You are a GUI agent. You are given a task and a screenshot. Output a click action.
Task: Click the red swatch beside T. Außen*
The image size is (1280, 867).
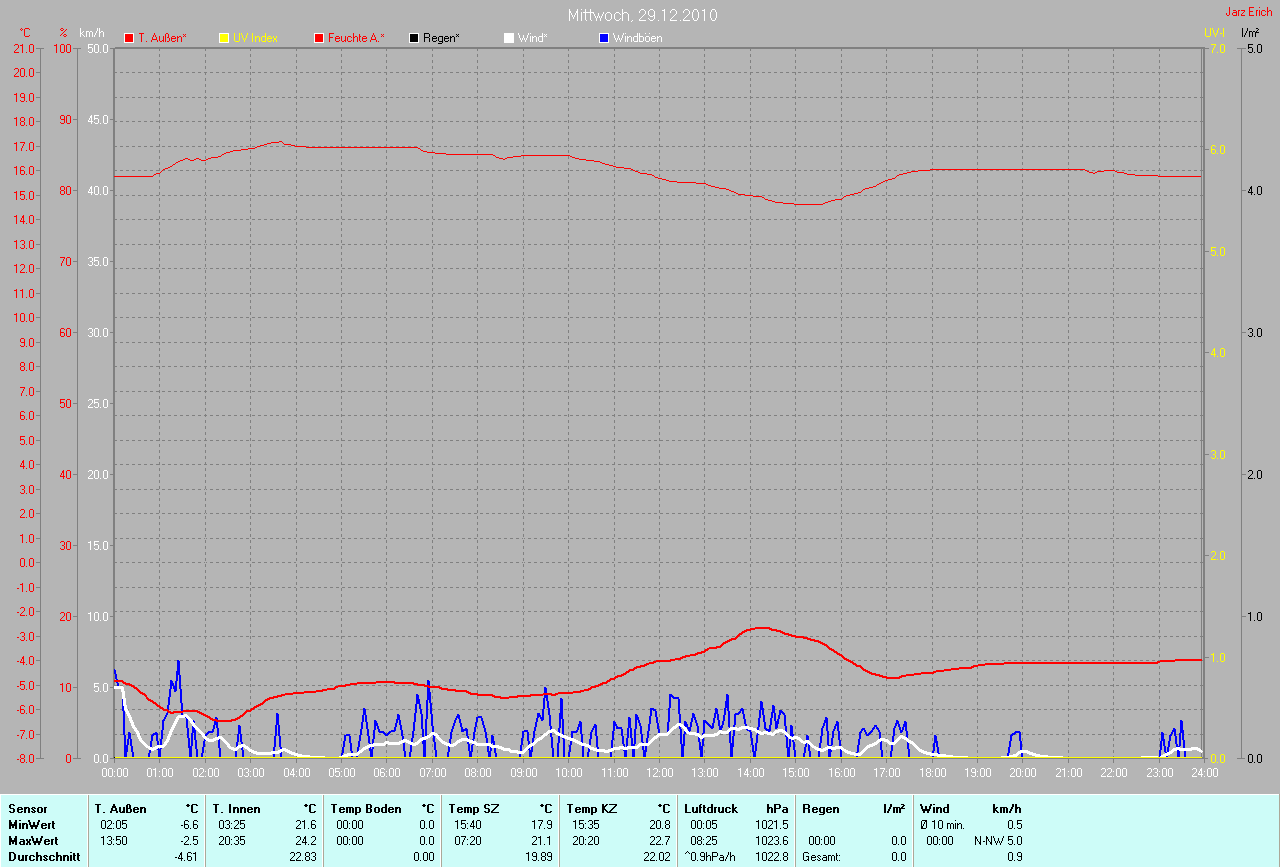coord(129,38)
